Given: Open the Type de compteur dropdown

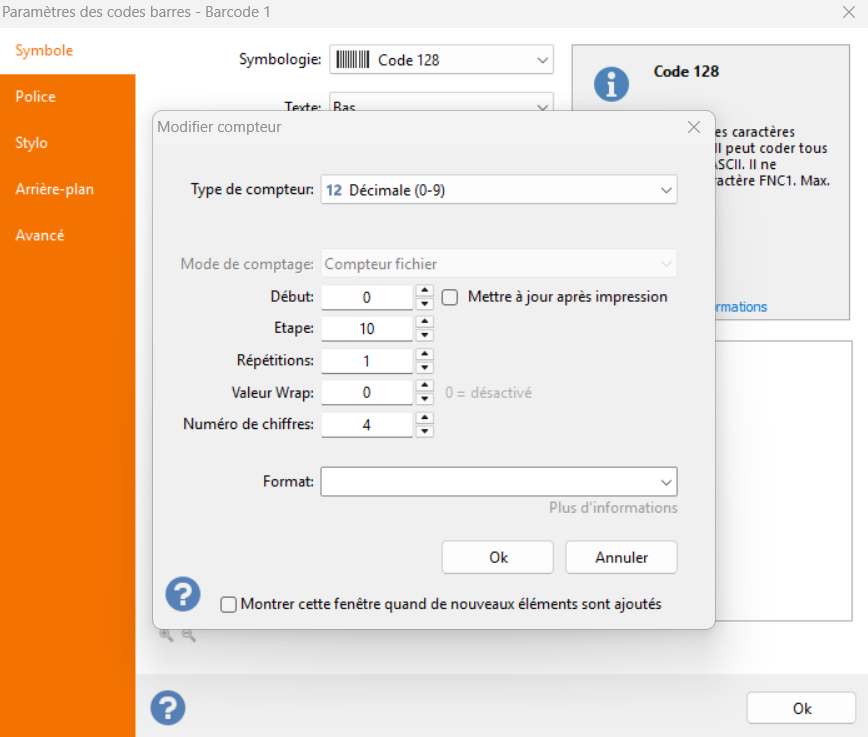Looking at the screenshot, I should [498, 190].
